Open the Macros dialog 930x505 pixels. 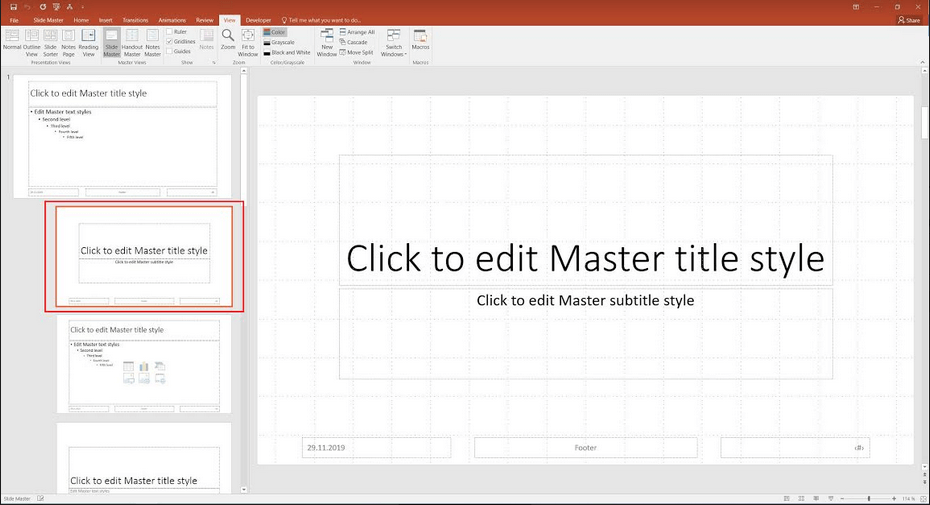[x=421, y=39]
